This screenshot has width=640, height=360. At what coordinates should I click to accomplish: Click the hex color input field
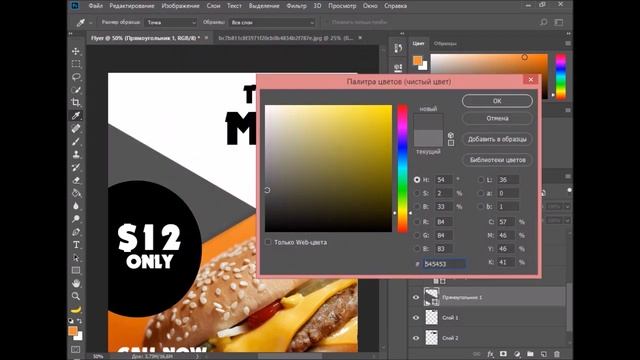444,264
